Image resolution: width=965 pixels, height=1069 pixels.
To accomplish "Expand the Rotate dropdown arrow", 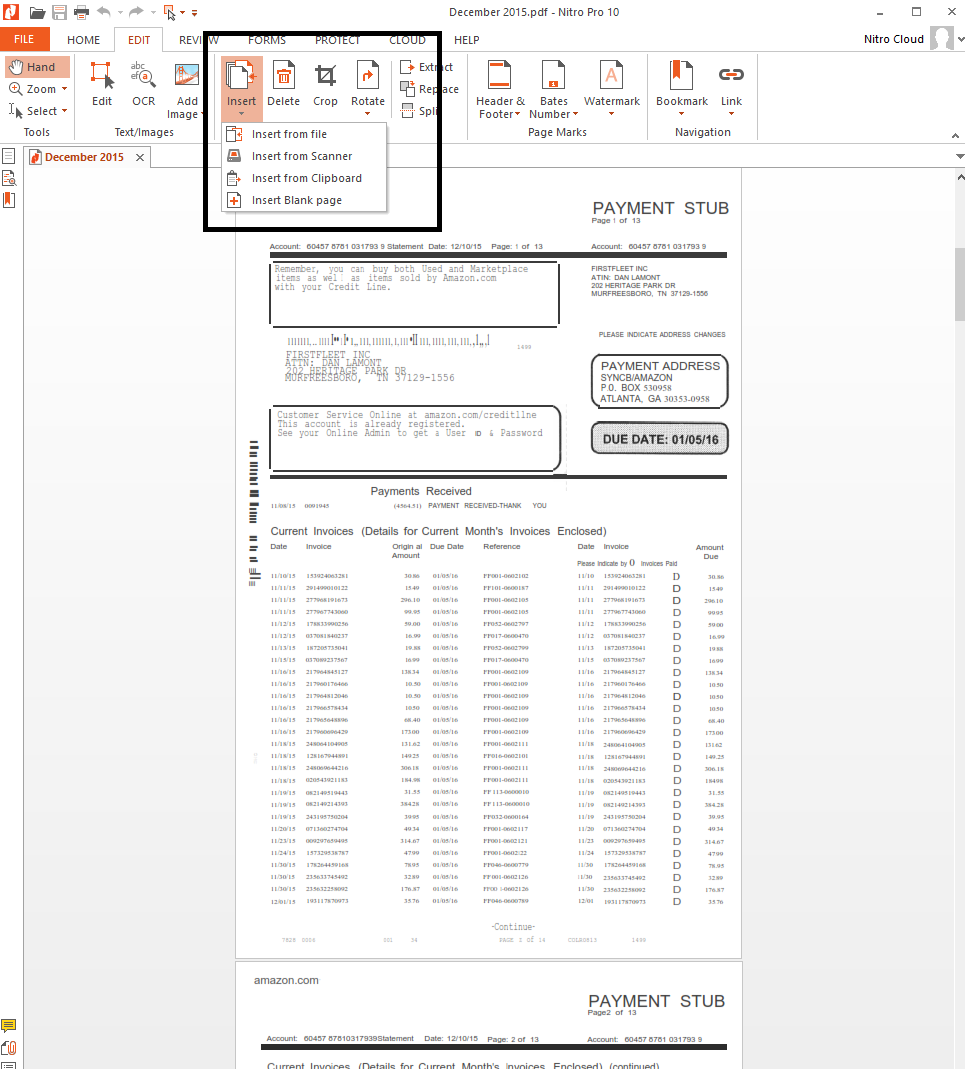I will pyautogui.click(x=368, y=114).
